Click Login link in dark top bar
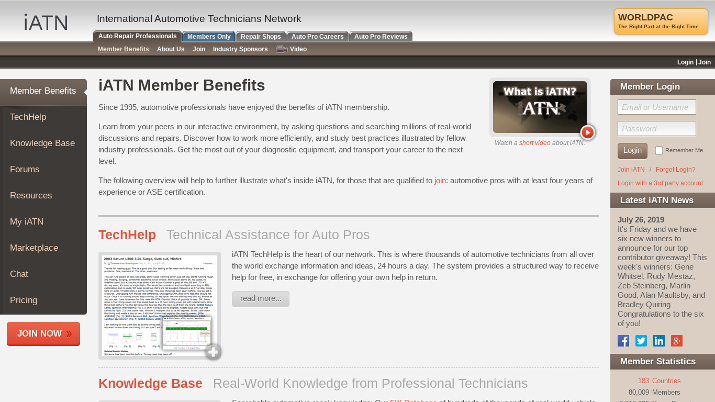This screenshot has width=715, height=402. pos(685,62)
